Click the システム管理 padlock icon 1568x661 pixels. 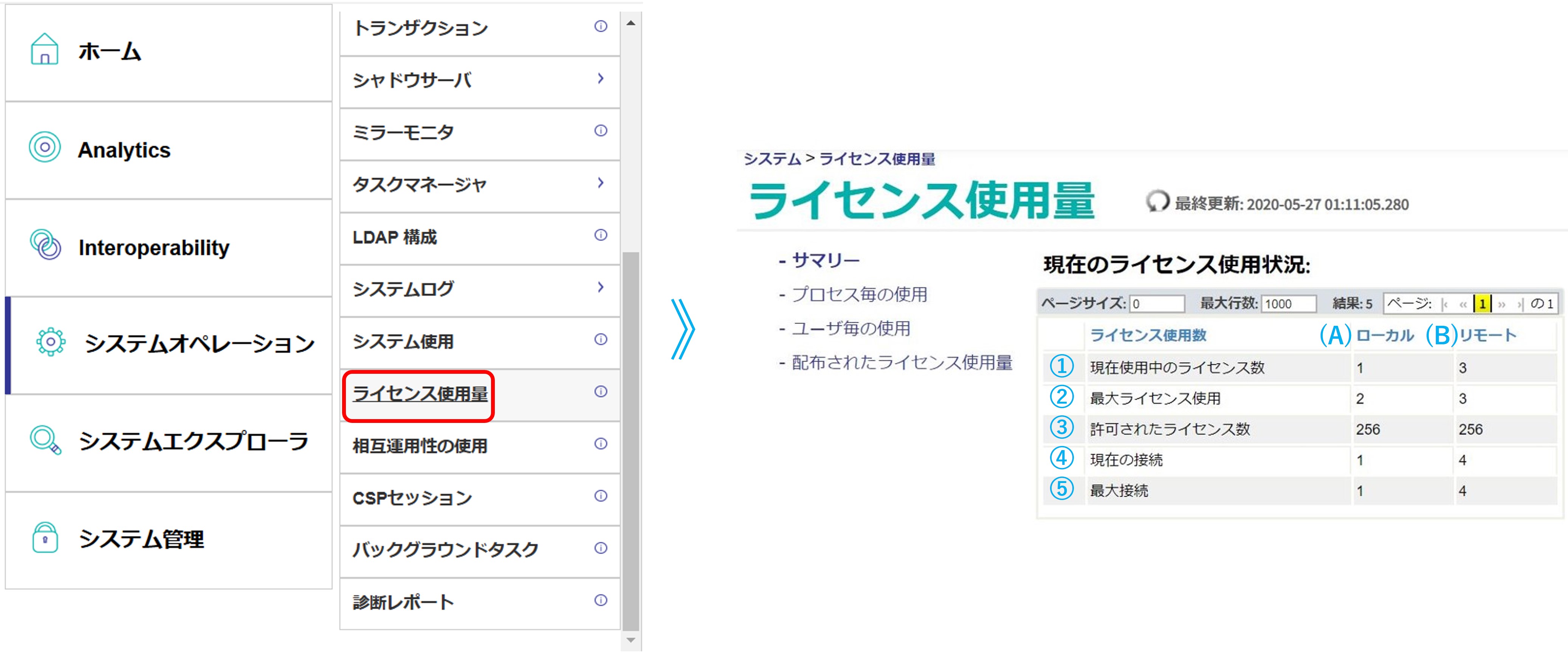(x=45, y=537)
